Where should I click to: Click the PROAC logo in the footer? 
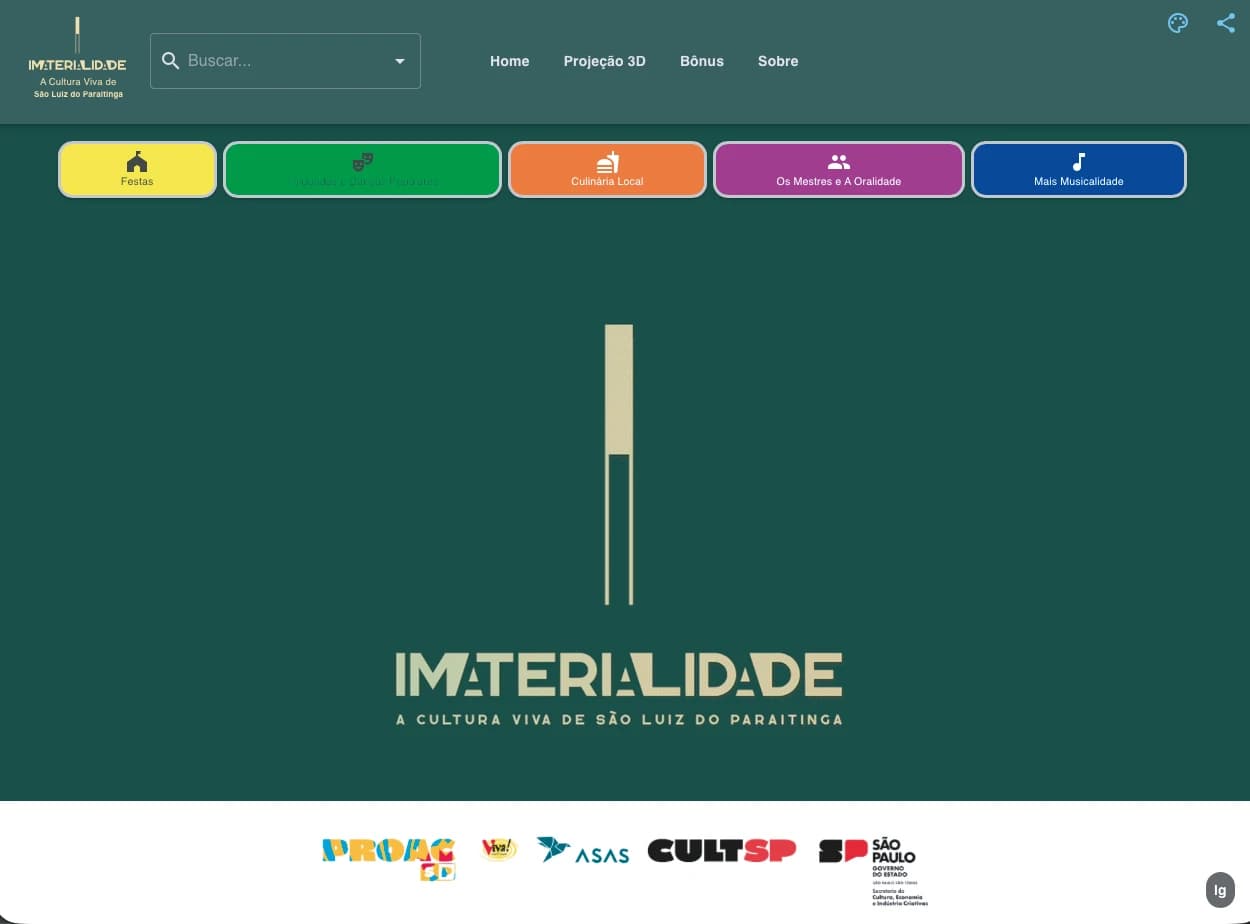coord(388,857)
